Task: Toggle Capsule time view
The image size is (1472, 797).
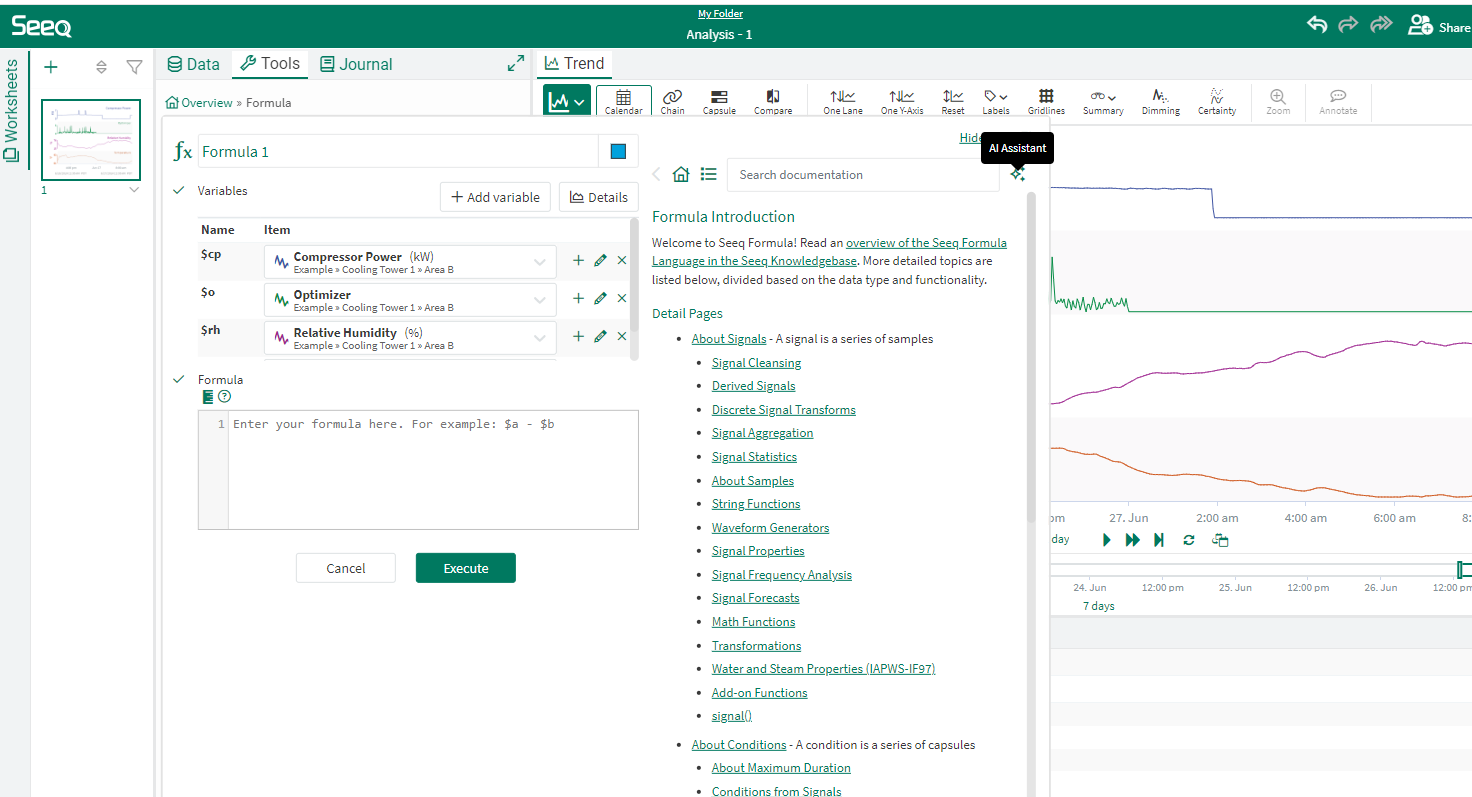Action: tap(719, 101)
